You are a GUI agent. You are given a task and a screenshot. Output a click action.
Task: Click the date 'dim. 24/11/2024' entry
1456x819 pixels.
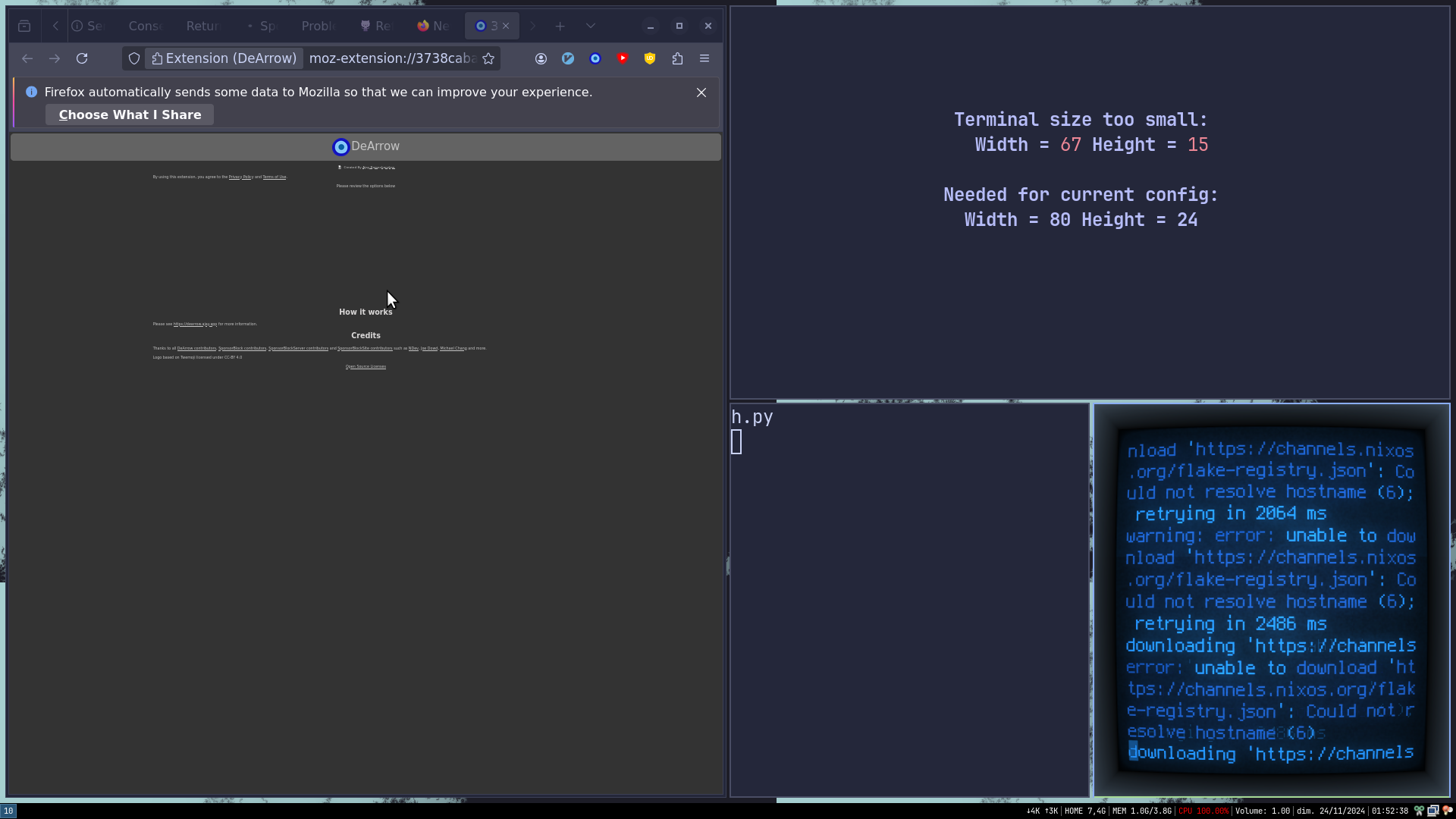pyautogui.click(x=1331, y=811)
